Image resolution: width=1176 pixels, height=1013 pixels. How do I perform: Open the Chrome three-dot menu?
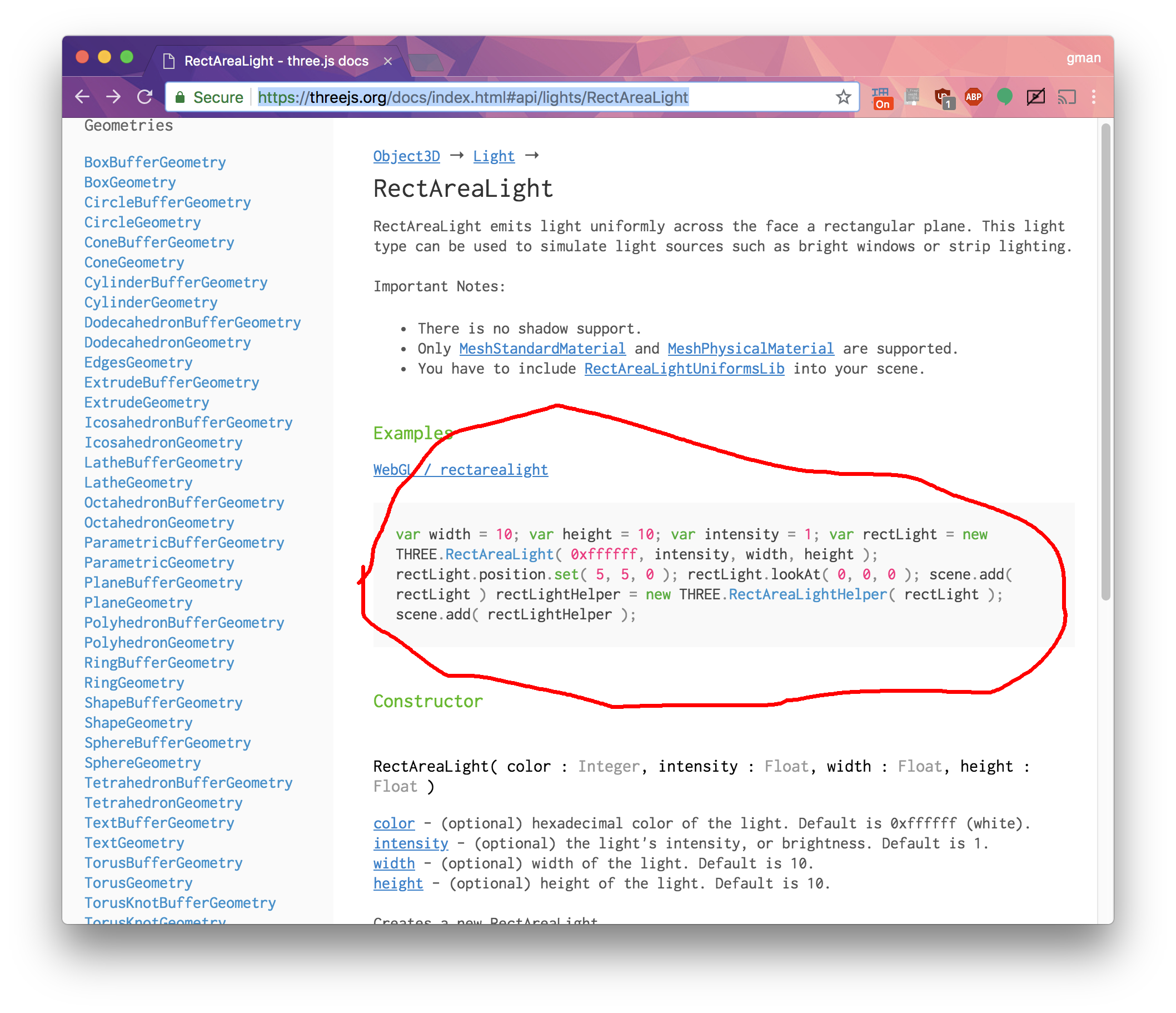1093,97
